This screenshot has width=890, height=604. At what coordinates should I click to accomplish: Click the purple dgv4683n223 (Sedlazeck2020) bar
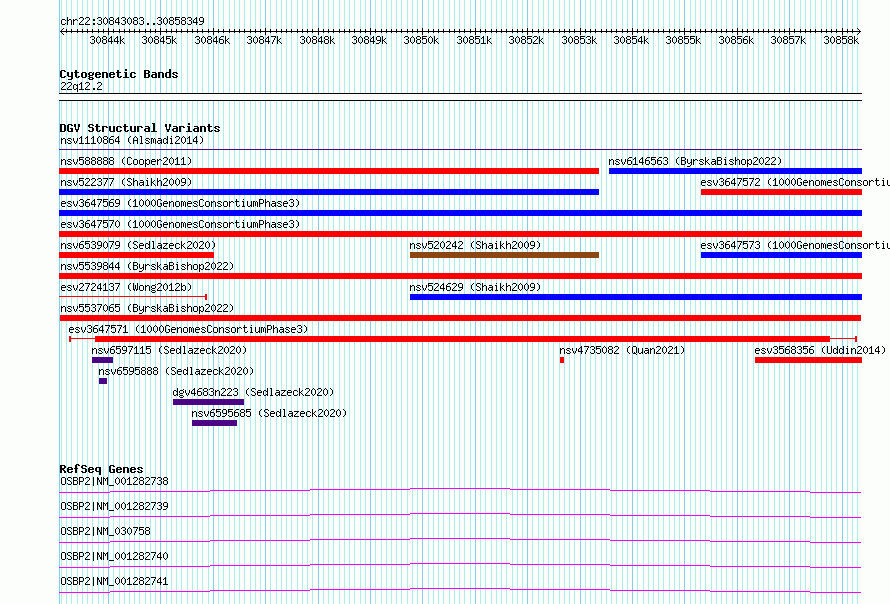pos(208,402)
